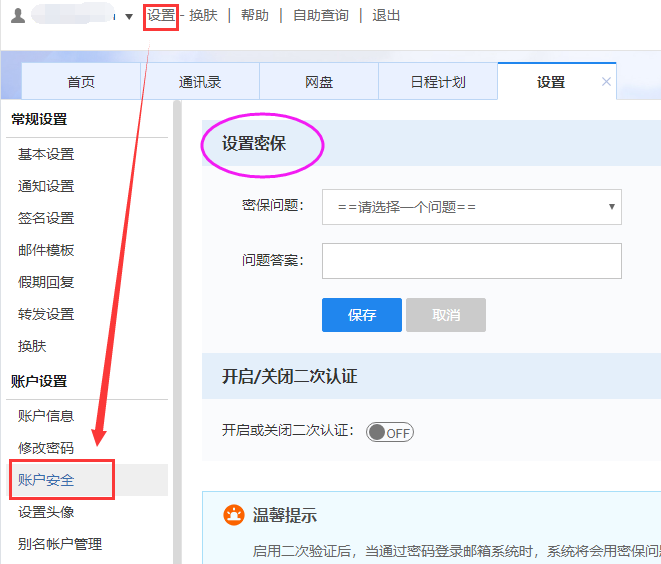
Task: Open 帮助 from the top bar
Action: click(254, 15)
